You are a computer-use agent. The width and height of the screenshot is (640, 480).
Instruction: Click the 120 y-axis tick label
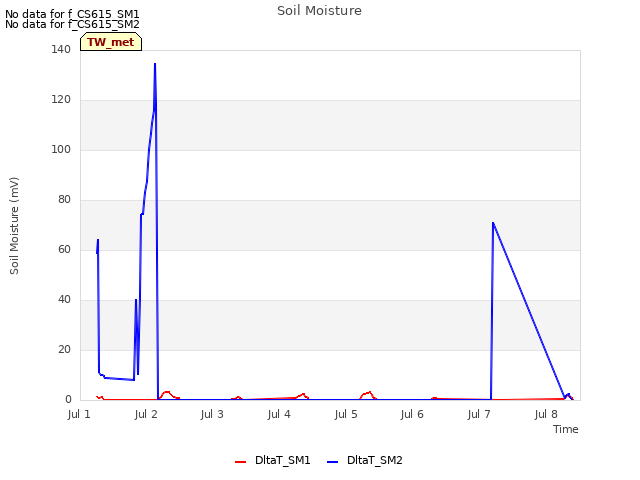pos(61,100)
